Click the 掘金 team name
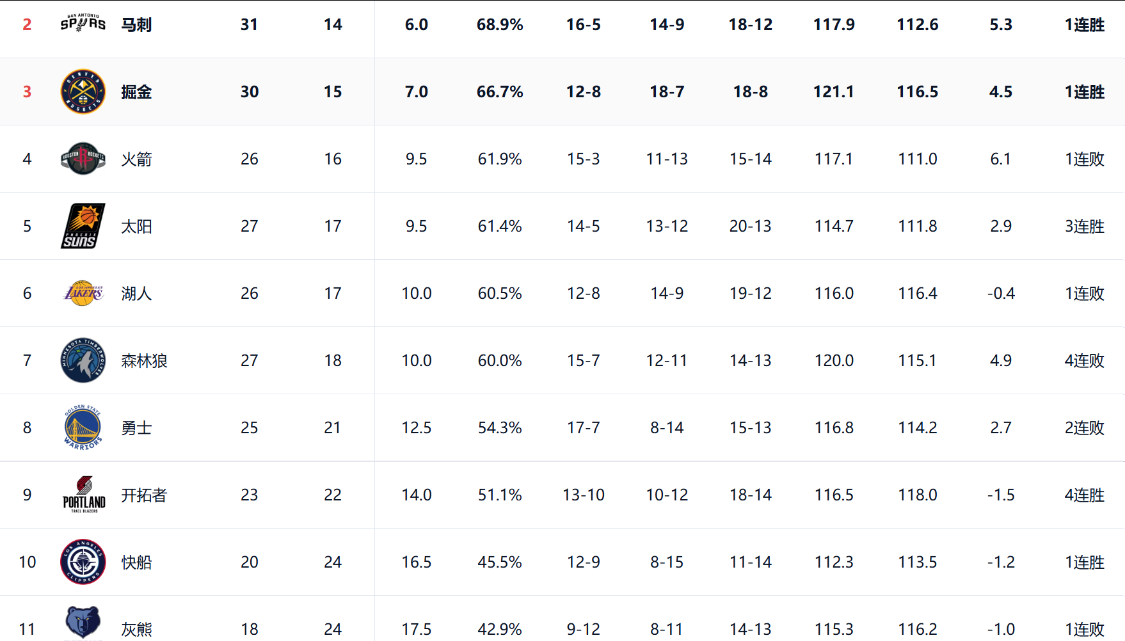 [136, 92]
